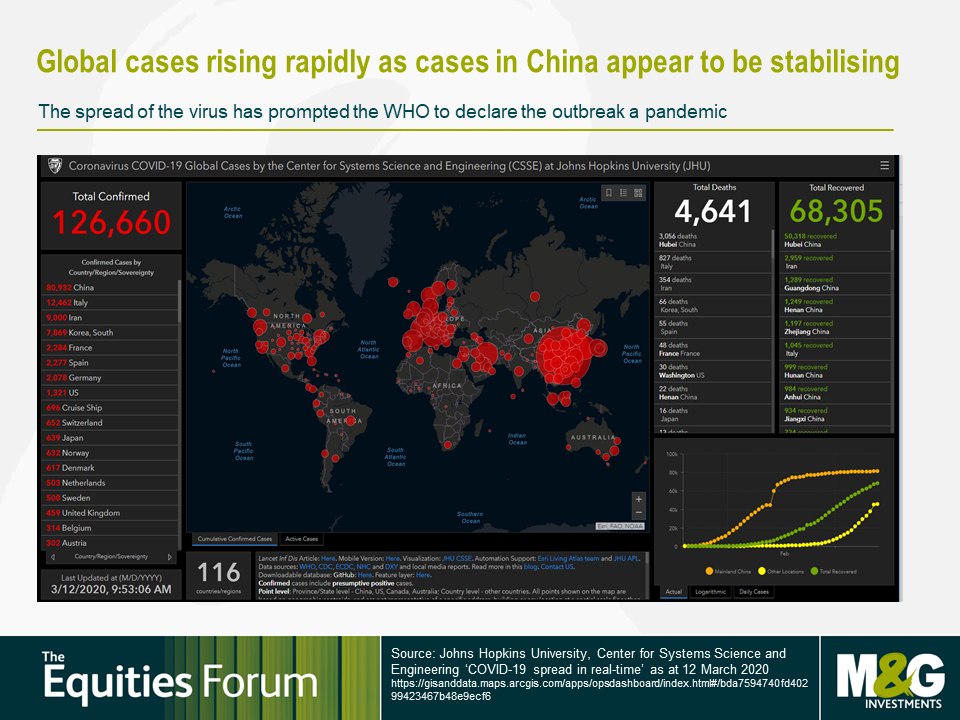Open the DXY data source link
The image size is (960, 720).
coord(391,567)
